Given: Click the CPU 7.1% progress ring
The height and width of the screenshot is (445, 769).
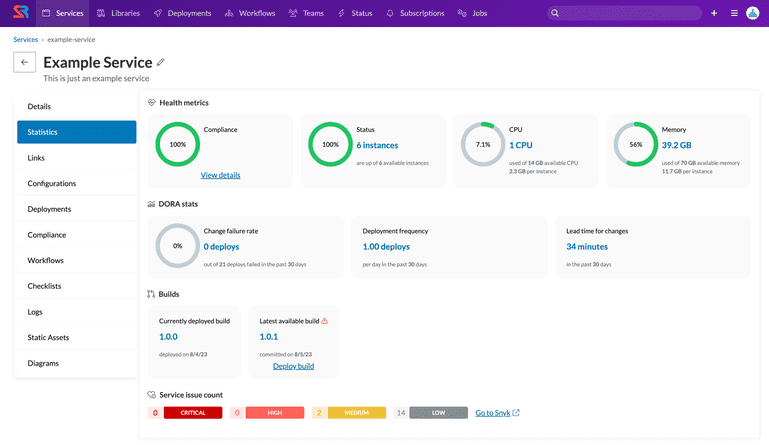Looking at the screenshot, I should [483, 144].
